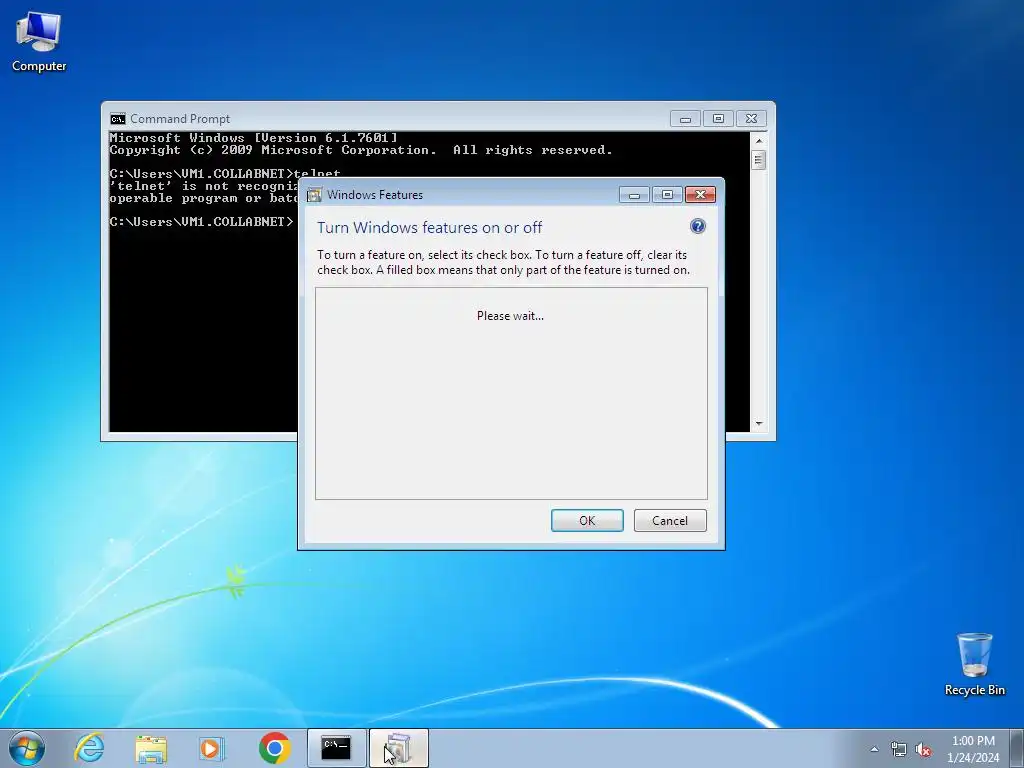Click the Show desktop button
This screenshot has height=768, width=1024.
click(x=1017, y=748)
